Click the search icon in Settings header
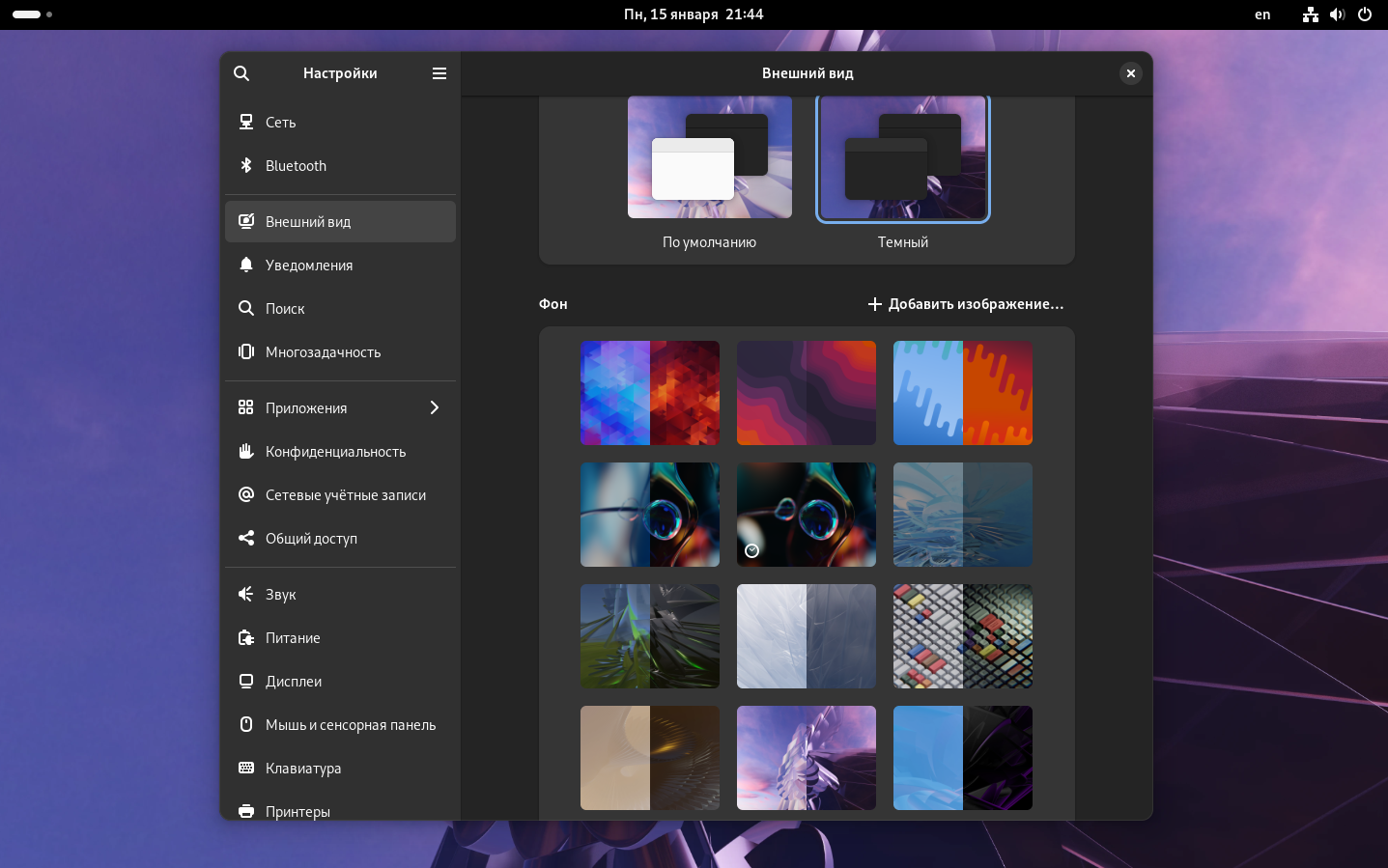 (241, 73)
